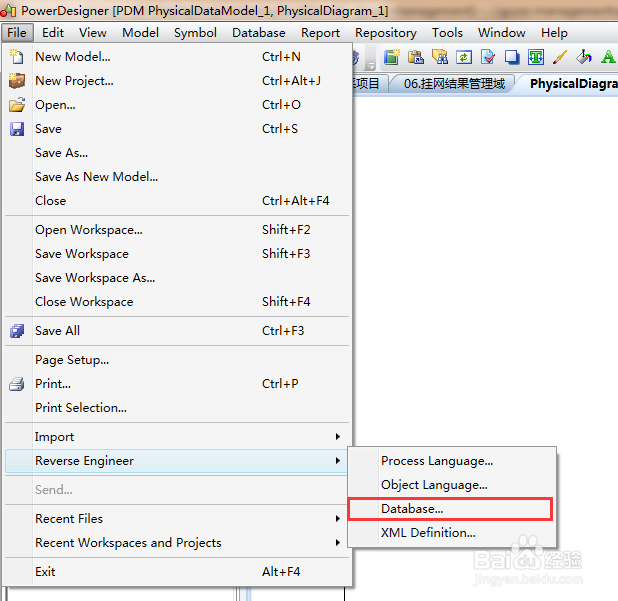Click the paste-as-shortcut clipboard toolbar icon
Viewport: 618px width, 601px height.
pyautogui.click(x=416, y=57)
